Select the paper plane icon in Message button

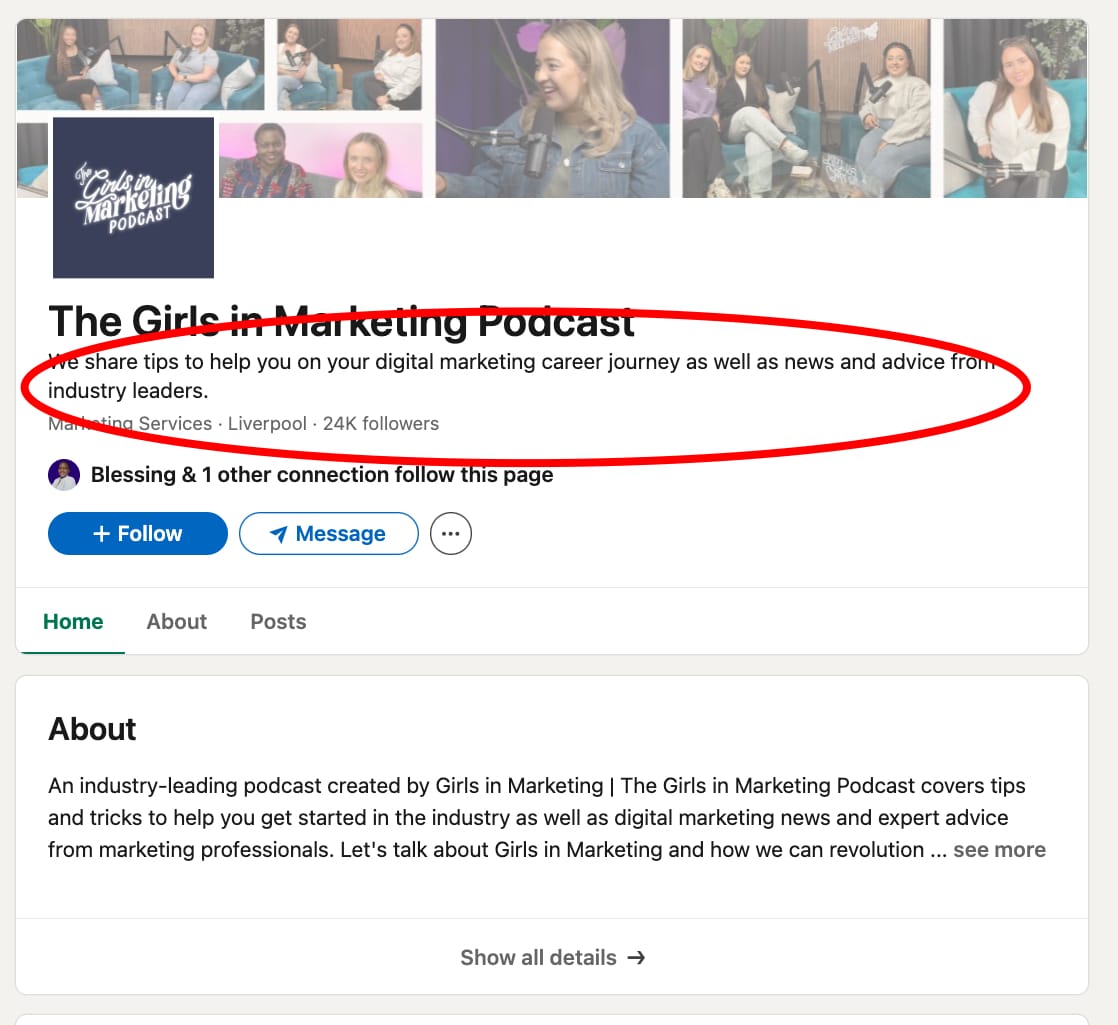tap(277, 533)
